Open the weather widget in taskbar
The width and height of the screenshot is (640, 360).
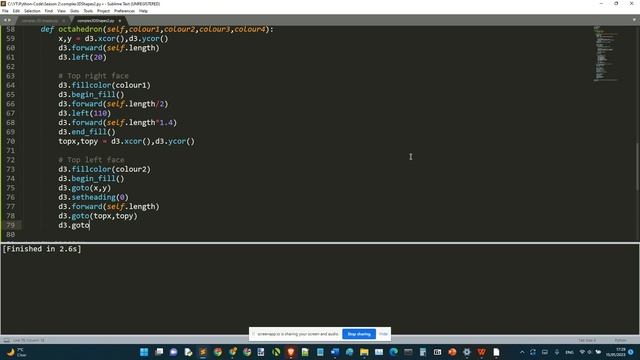point(16,352)
